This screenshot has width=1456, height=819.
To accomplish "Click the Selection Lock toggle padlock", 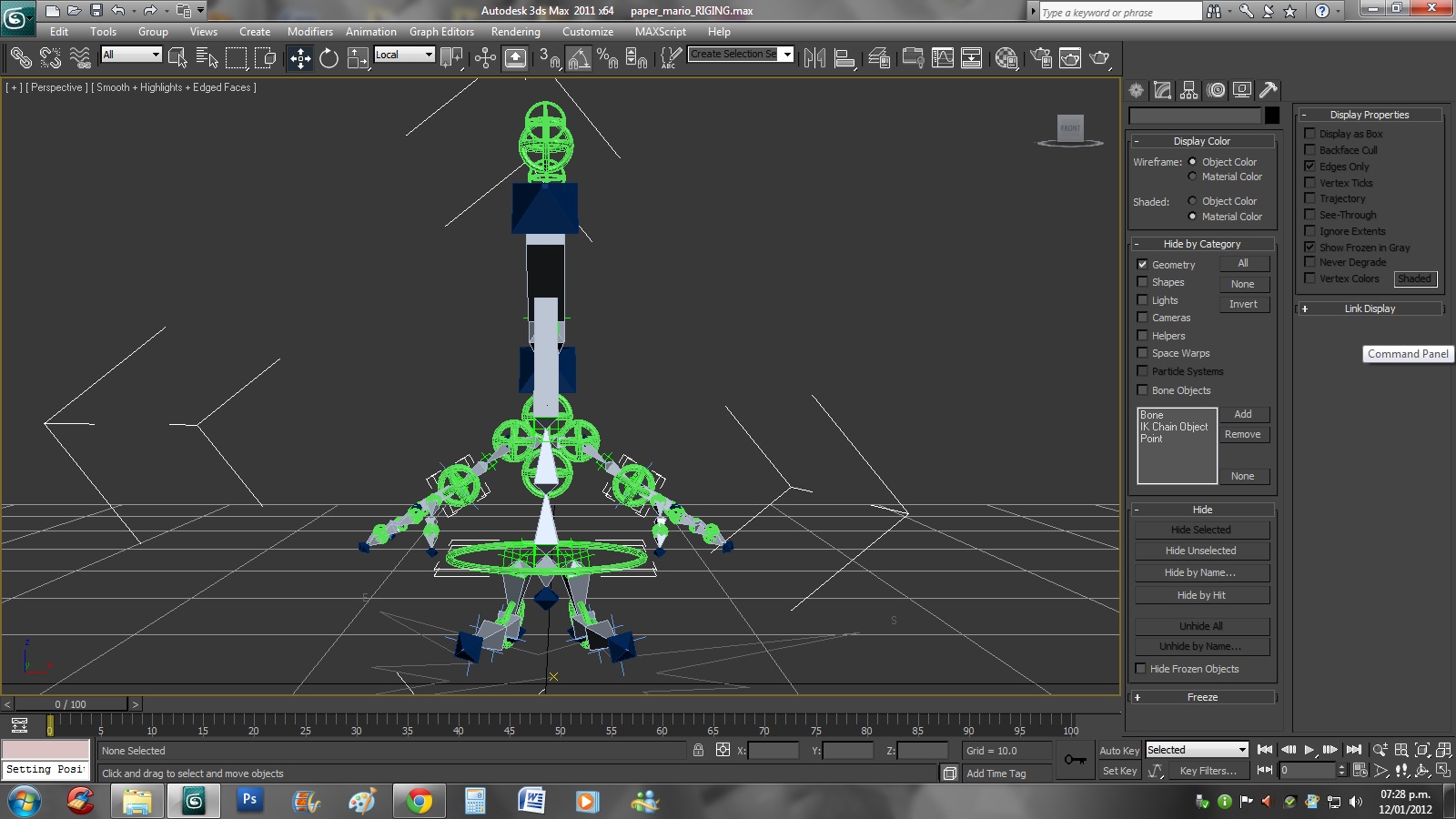I will pos(698,750).
